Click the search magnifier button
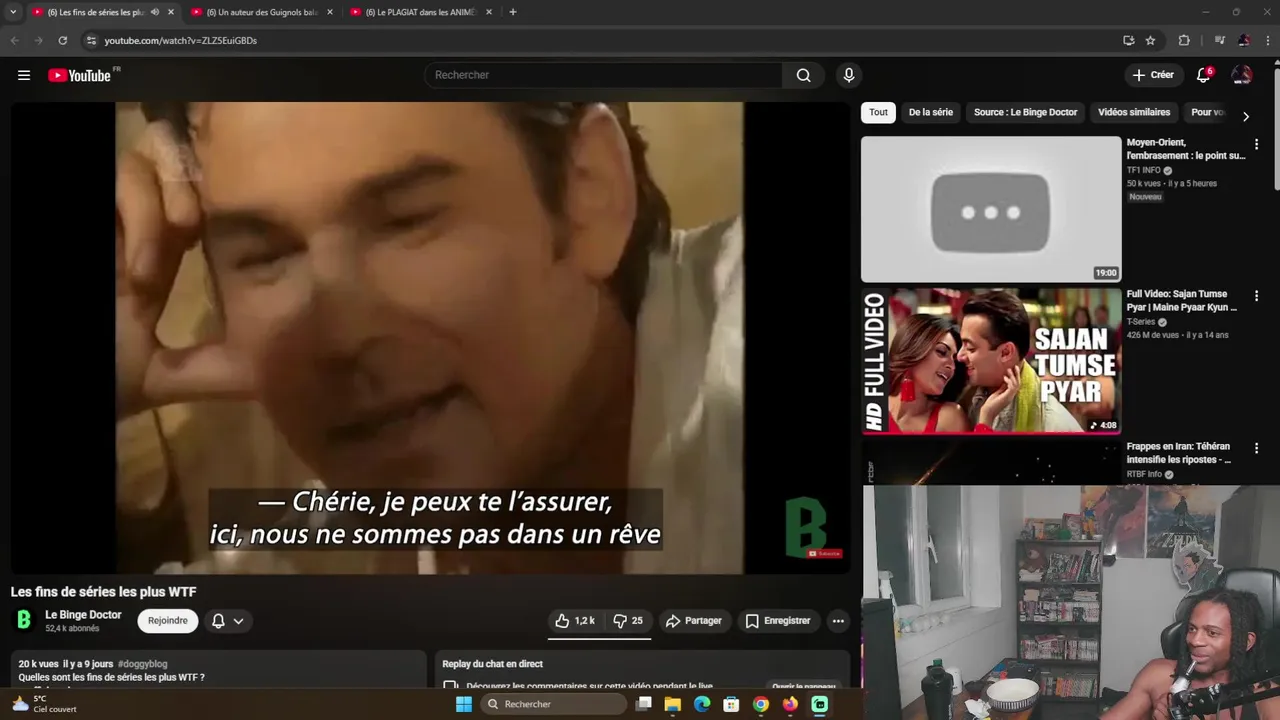The image size is (1280, 720). pyautogui.click(x=803, y=75)
